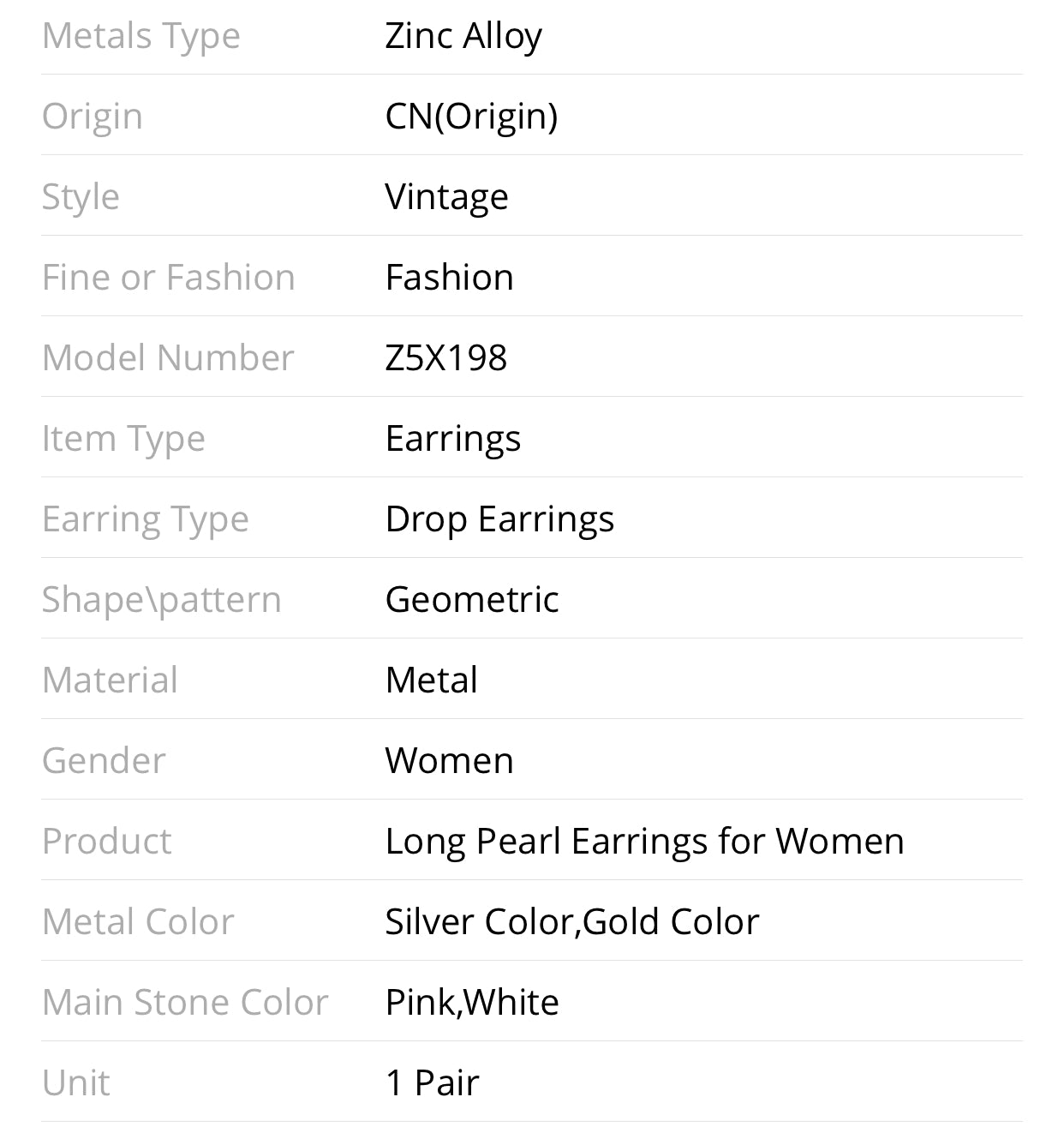The height and width of the screenshot is (1127, 1064).
Task: Click the 'Material' row value 'Metal'
Action: [432, 680]
